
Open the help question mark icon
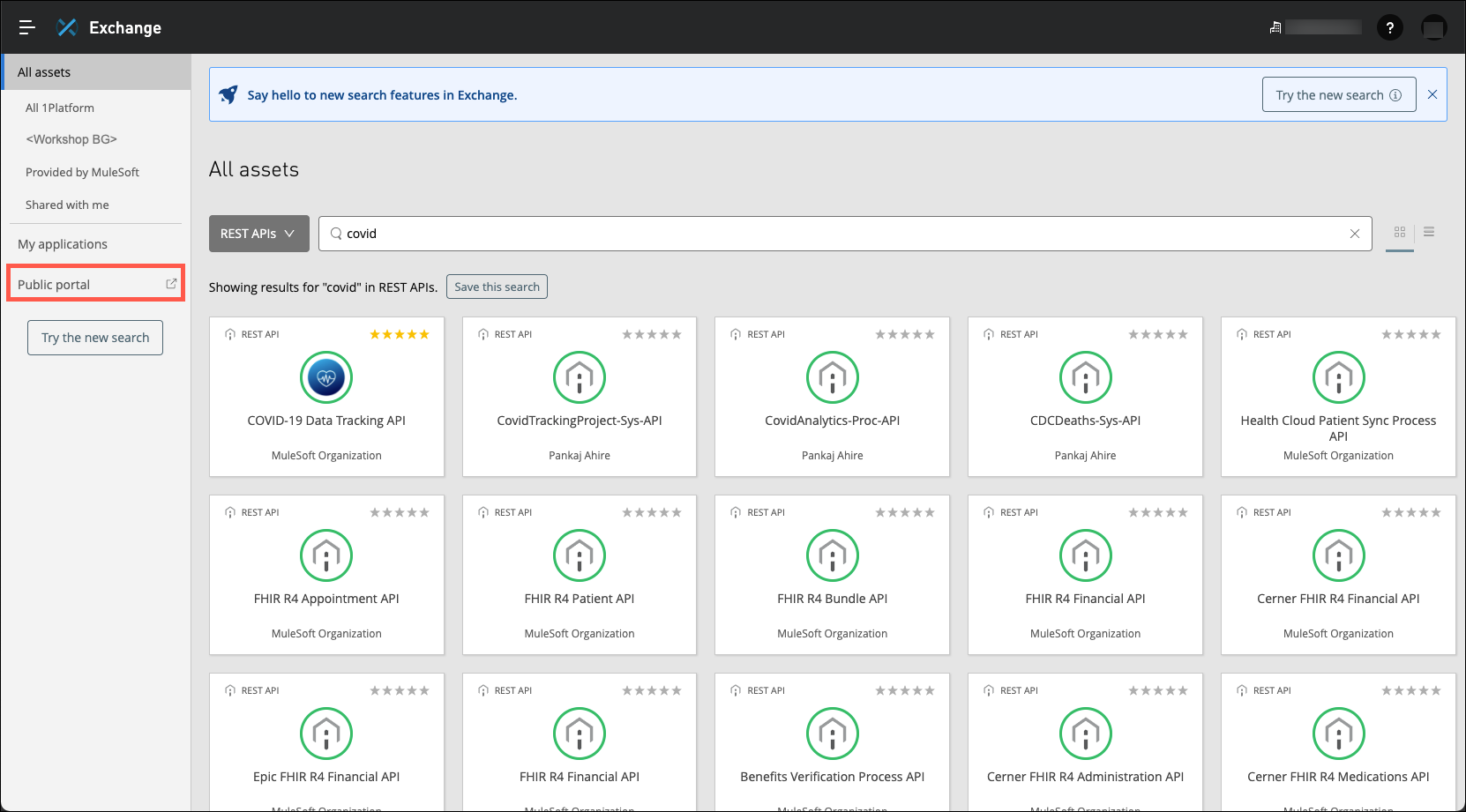coord(1390,28)
